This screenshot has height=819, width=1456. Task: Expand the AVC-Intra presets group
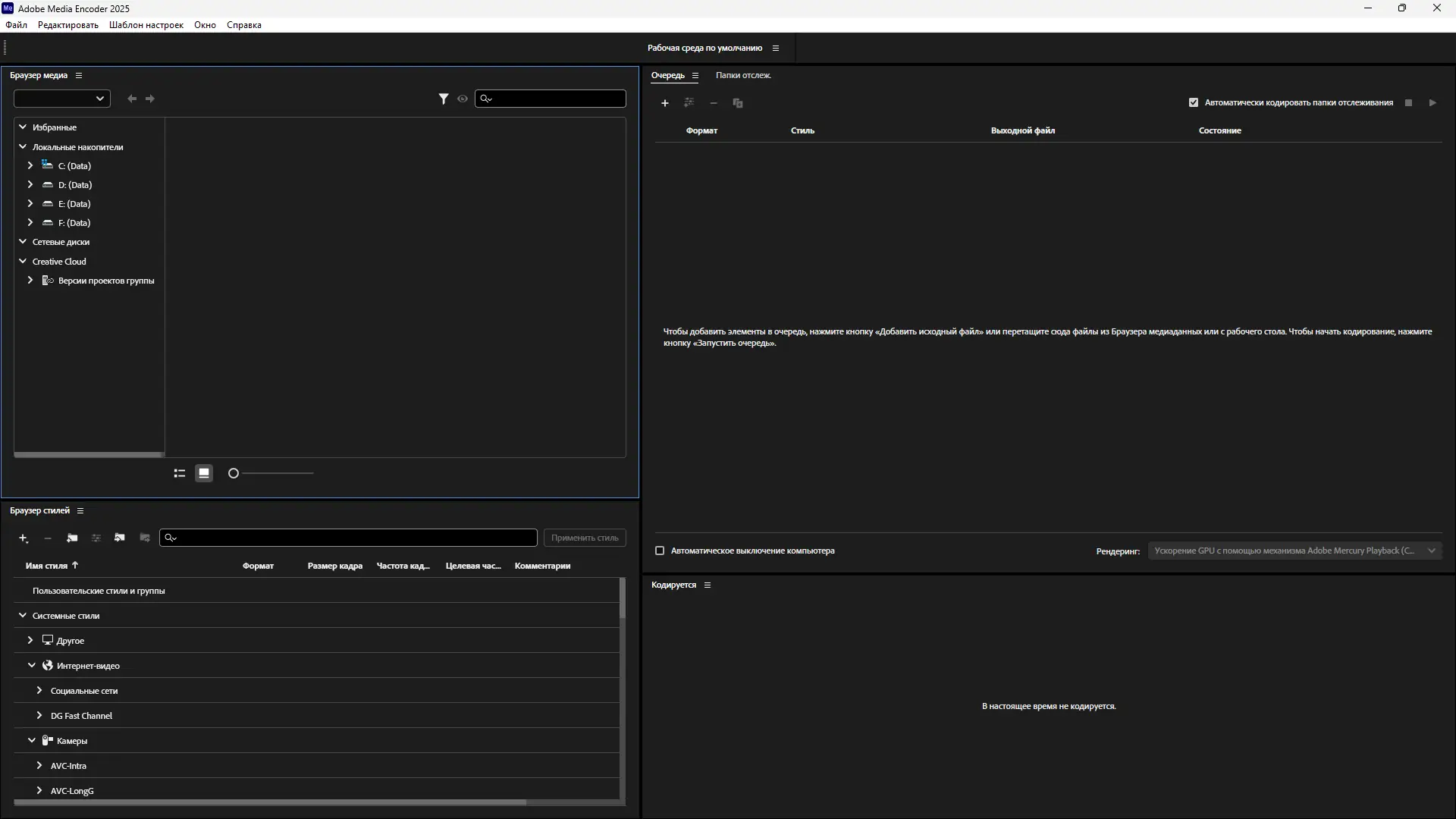[39, 766]
